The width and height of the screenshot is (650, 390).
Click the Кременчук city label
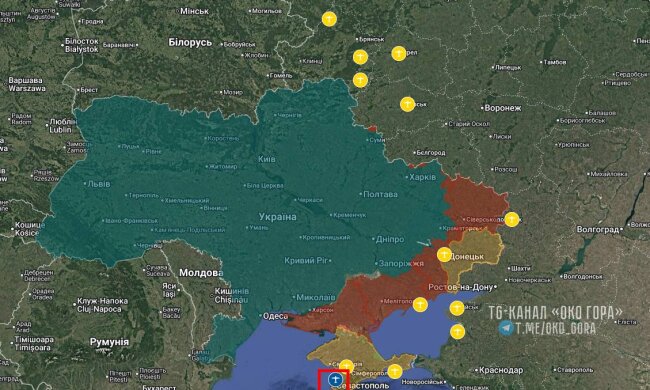[x=349, y=215]
